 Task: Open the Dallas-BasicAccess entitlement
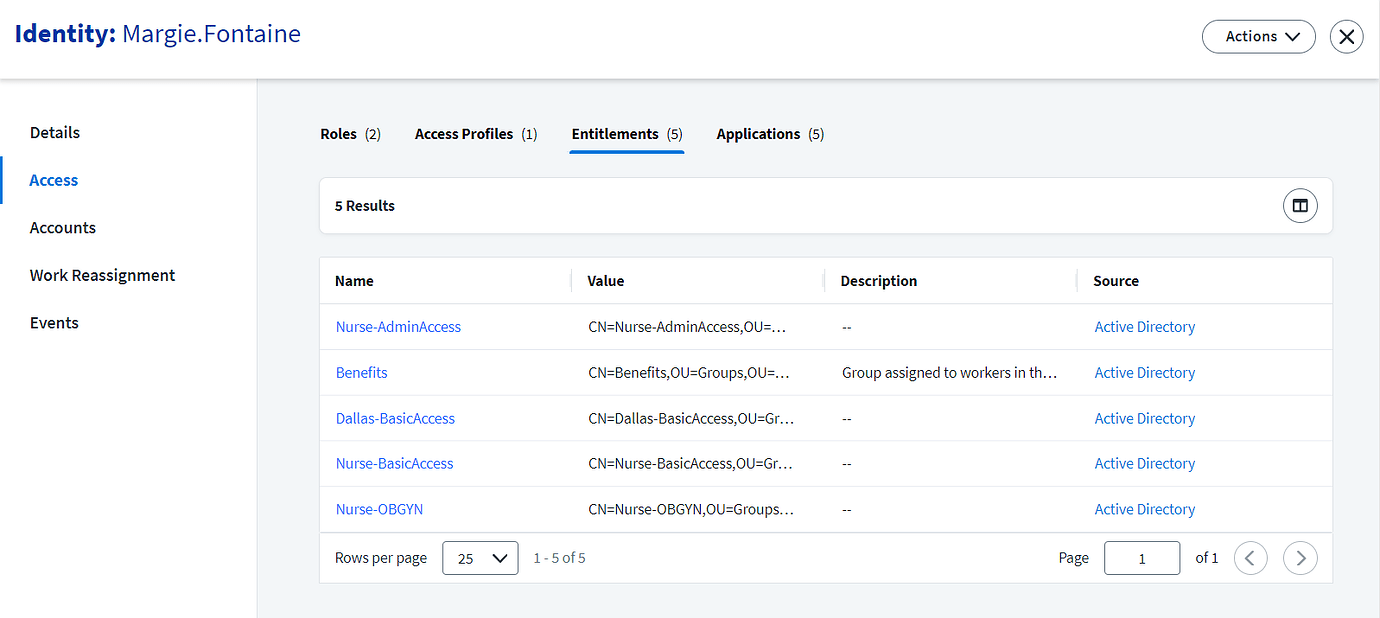pyautogui.click(x=395, y=417)
